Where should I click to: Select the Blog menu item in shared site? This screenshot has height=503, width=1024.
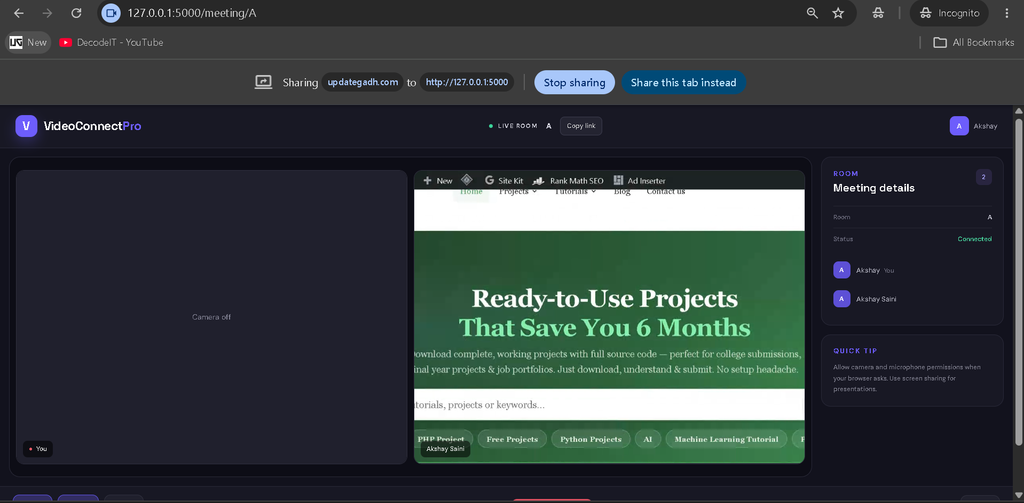[x=622, y=192]
